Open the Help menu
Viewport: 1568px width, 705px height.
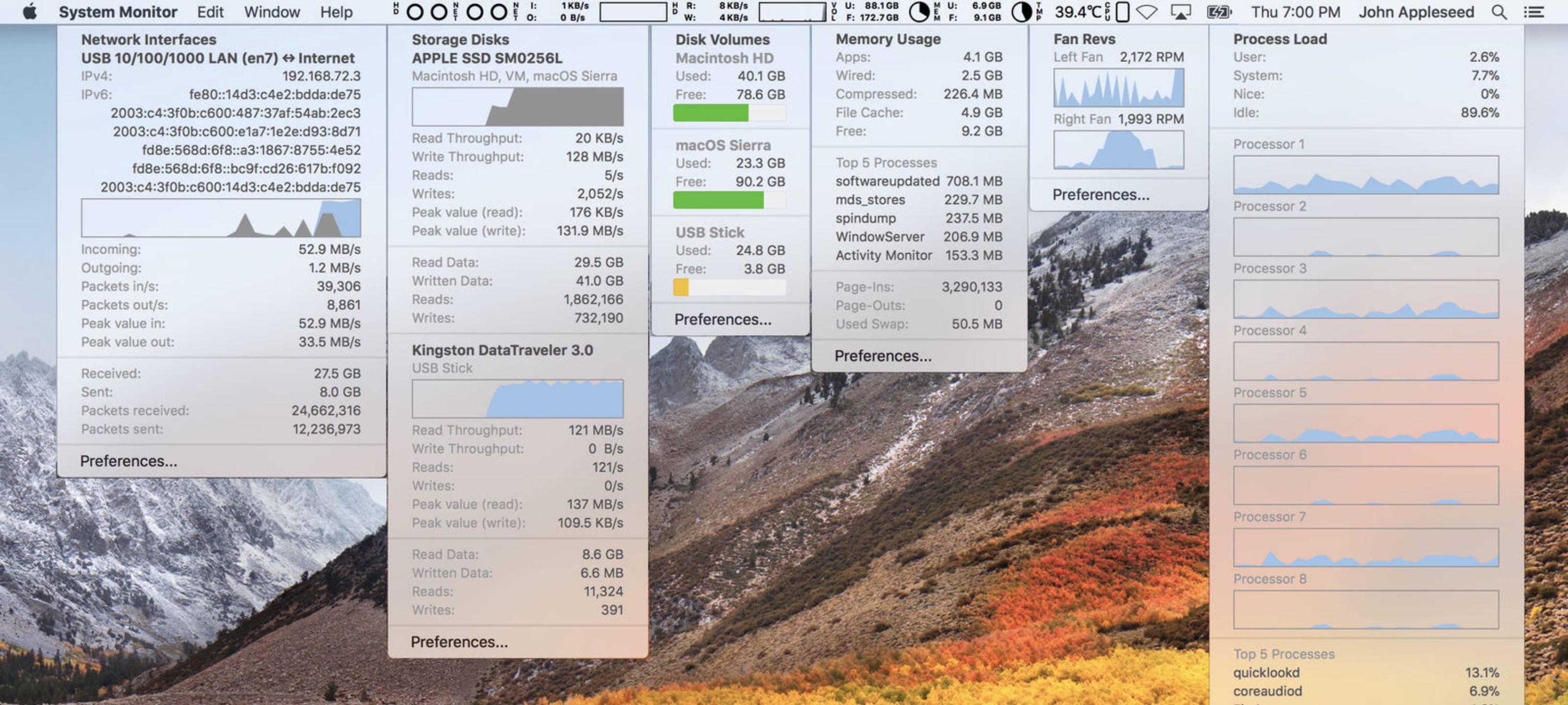pyautogui.click(x=336, y=11)
